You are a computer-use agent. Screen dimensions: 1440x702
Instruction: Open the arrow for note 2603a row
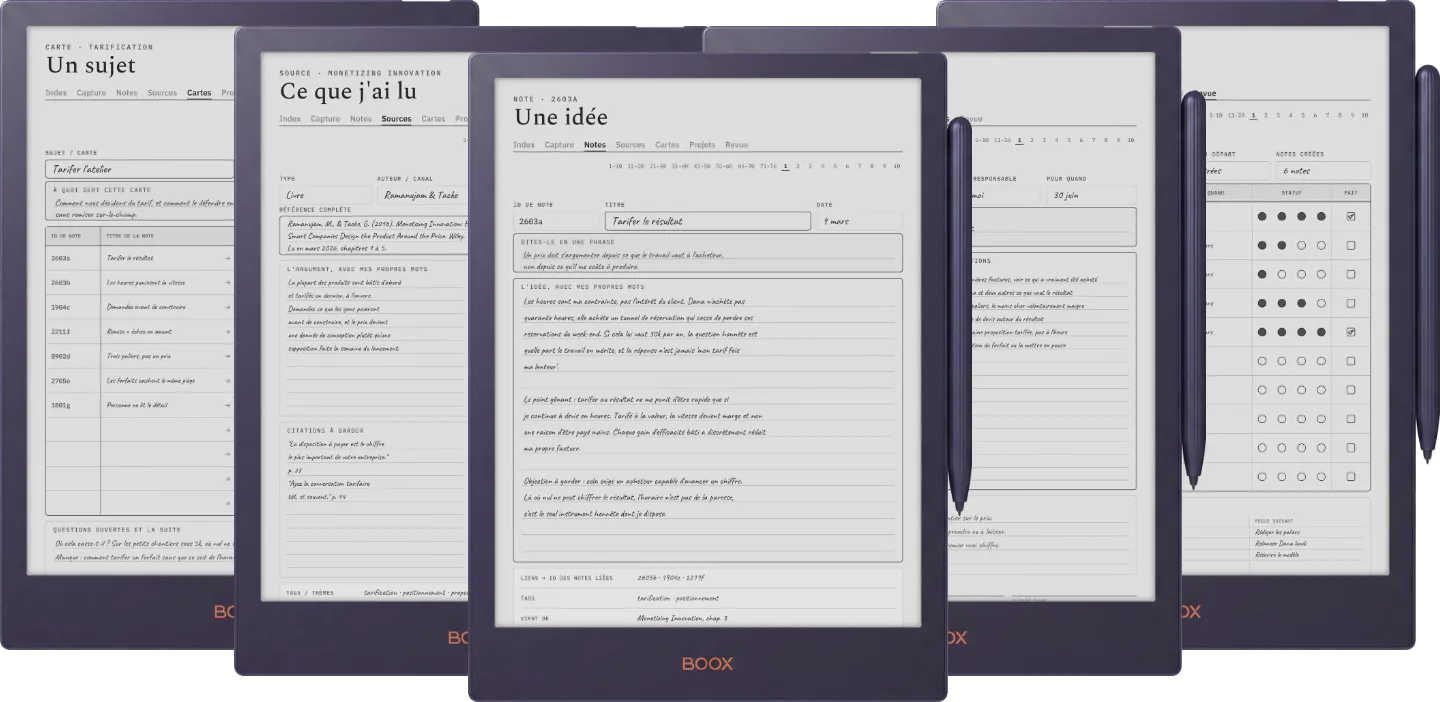[228, 258]
